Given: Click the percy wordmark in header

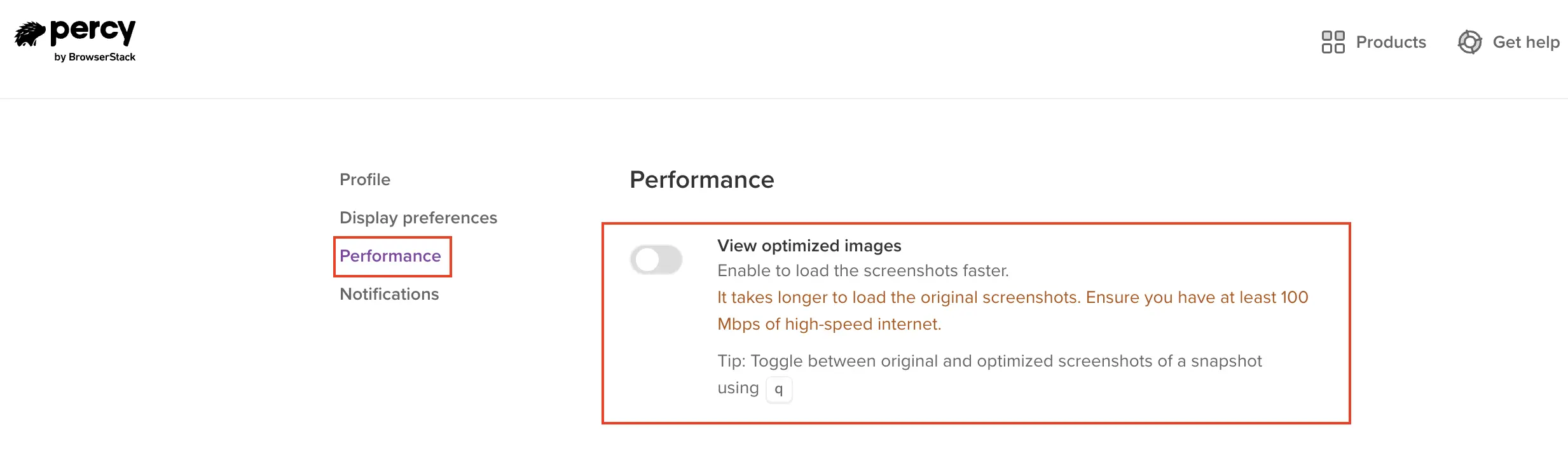Looking at the screenshot, I should [x=93, y=31].
